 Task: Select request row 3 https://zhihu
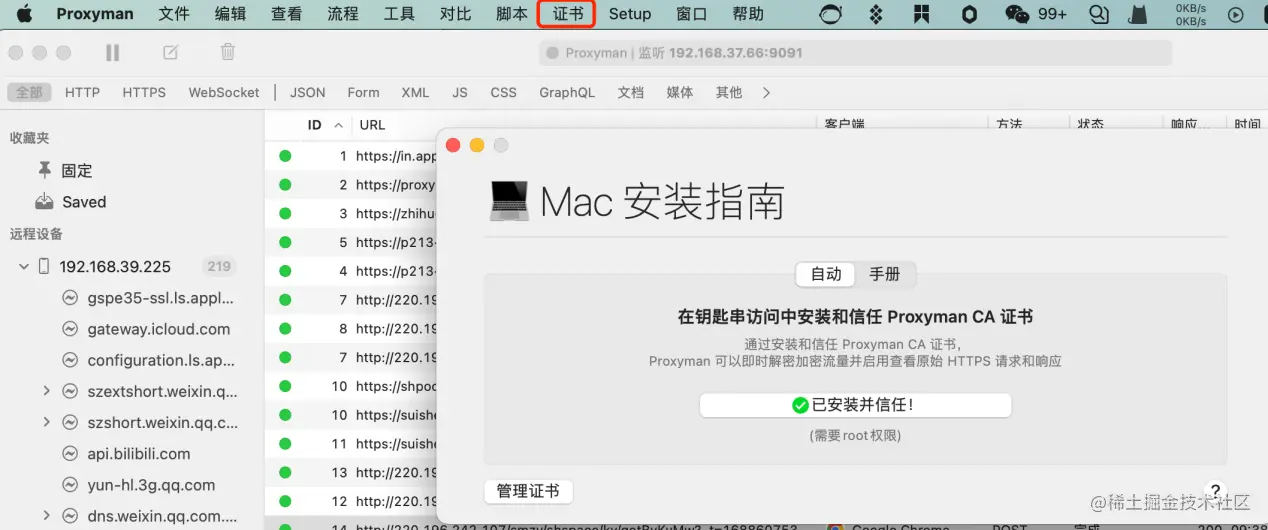pyautogui.click(x=351, y=213)
